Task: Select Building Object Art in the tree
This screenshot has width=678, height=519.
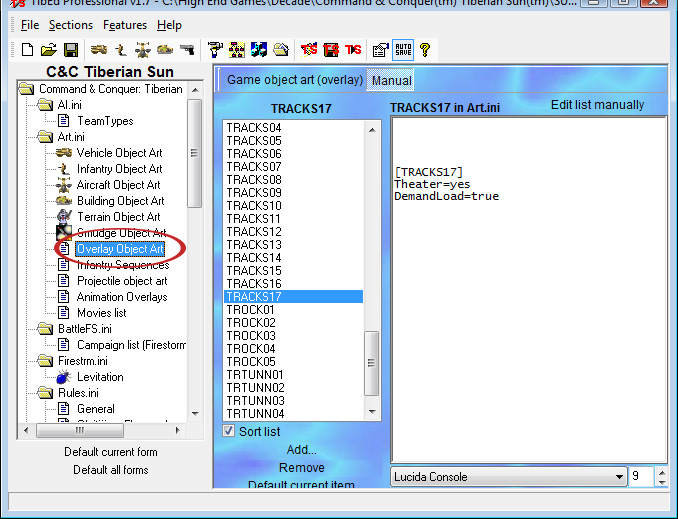Action: pos(121,201)
